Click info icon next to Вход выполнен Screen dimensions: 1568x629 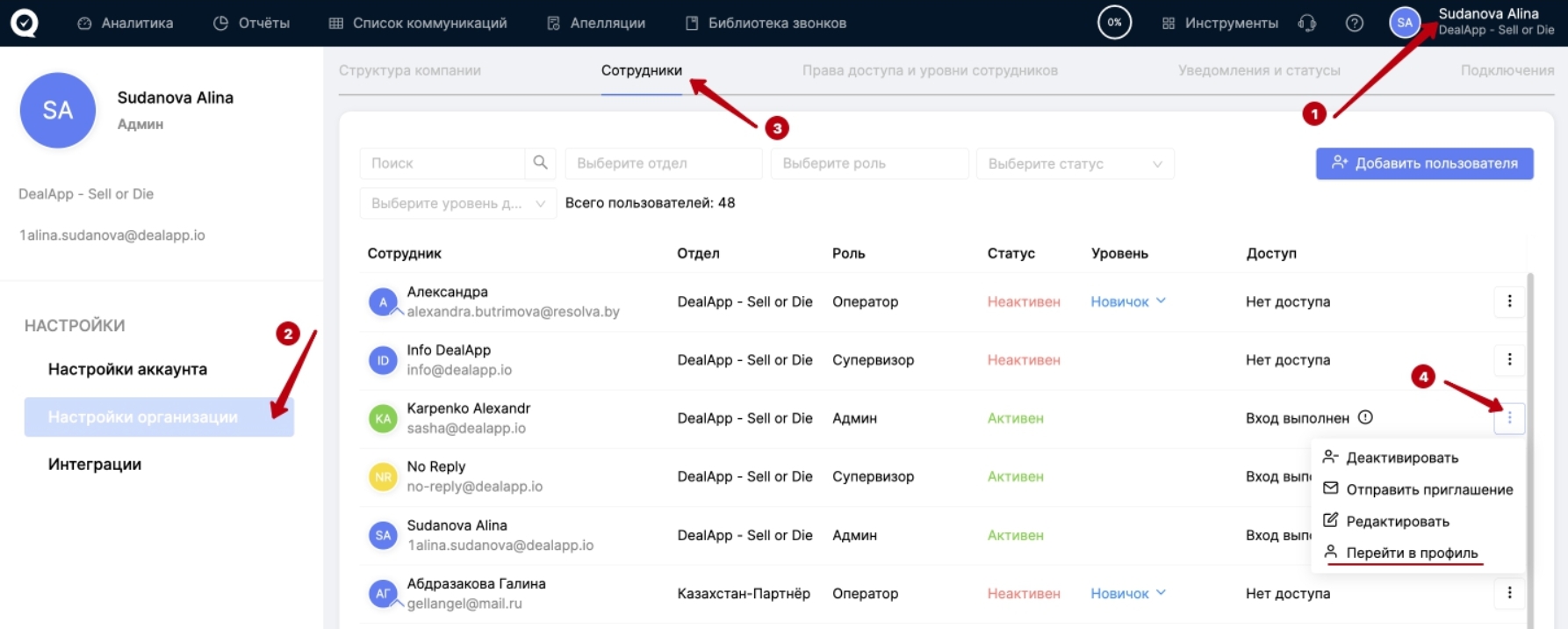[x=1365, y=417]
